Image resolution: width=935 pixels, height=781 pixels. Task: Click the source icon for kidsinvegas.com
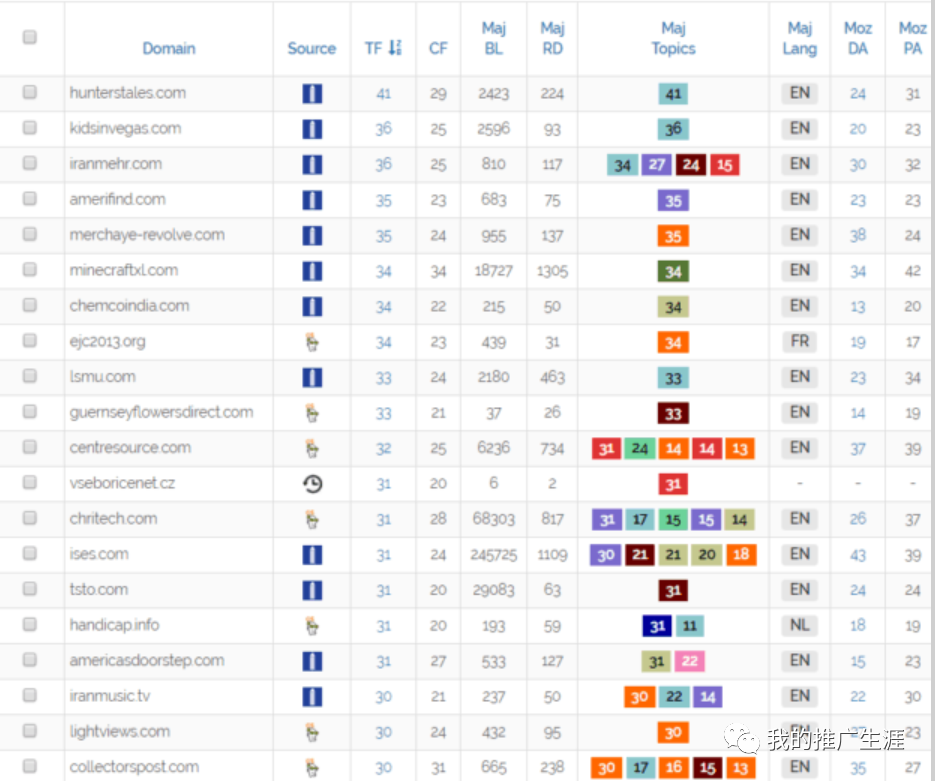pyautogui.click(x=312, y=129)
